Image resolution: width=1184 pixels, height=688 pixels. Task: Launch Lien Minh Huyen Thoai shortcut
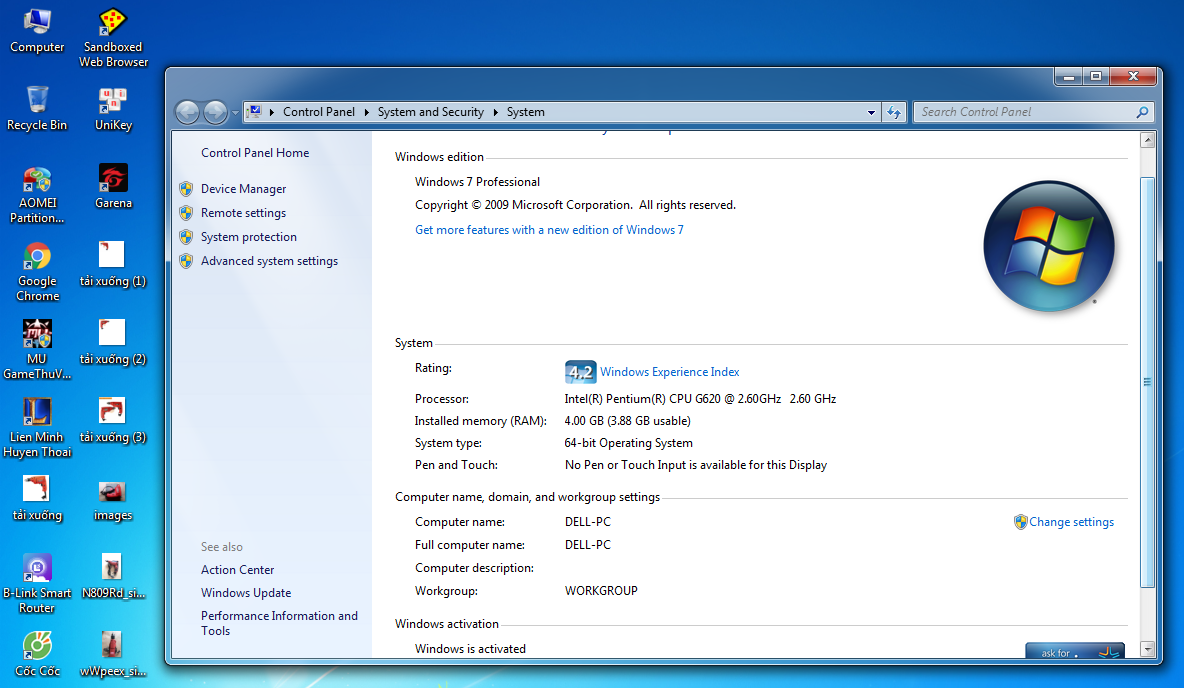click(x=37, y=428)
